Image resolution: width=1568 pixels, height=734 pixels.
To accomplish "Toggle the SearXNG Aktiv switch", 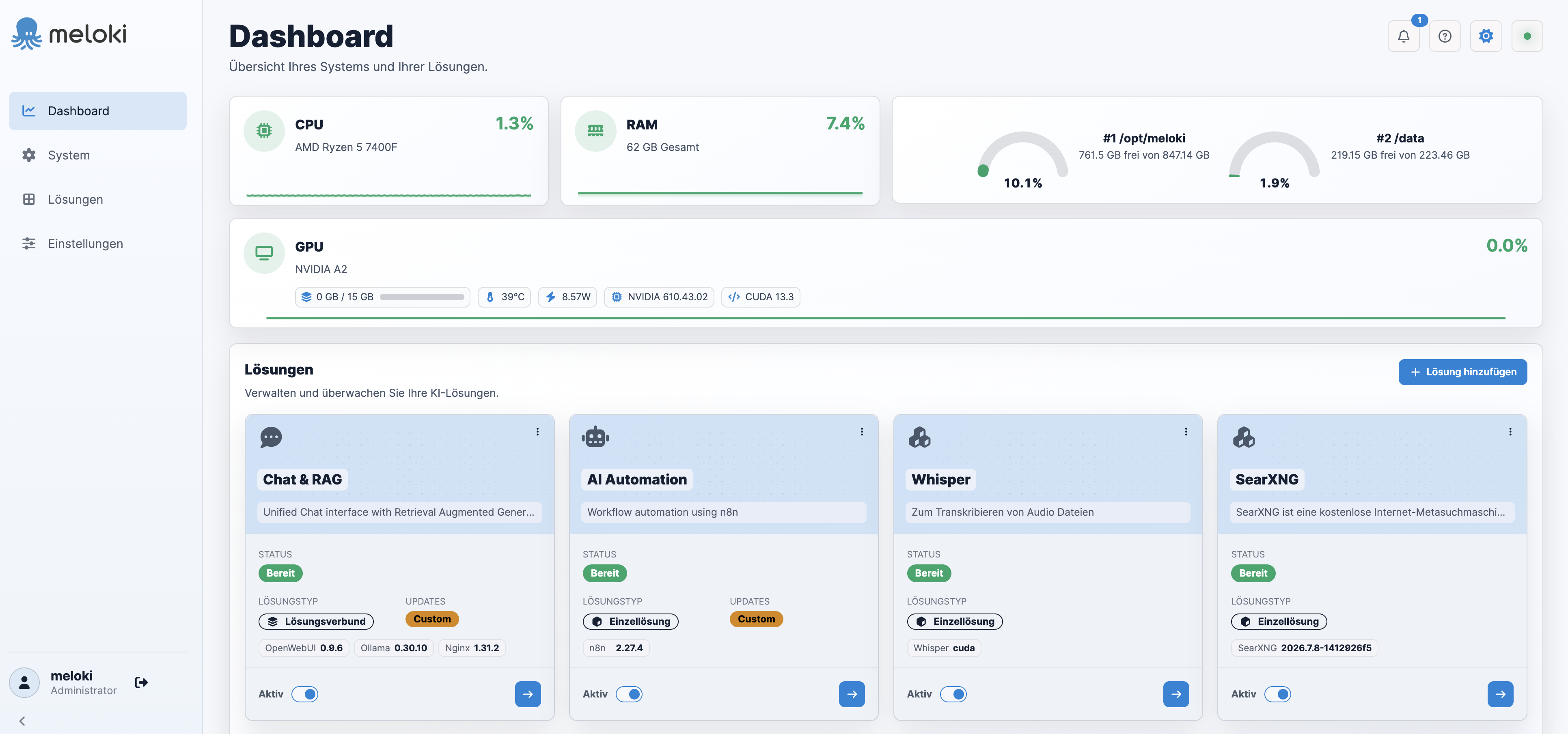I will point(1277,694).
